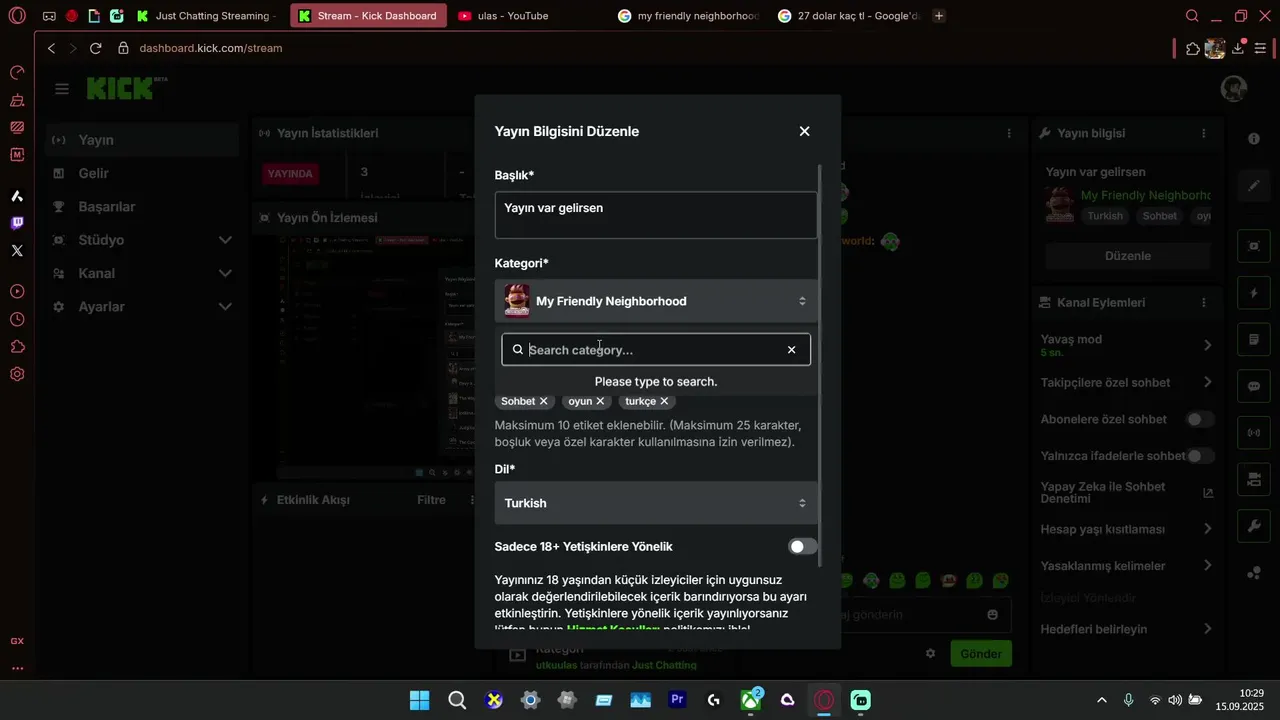The width and height of the screenshot is (1280, 720).
Task: Focus the Başlık title text field
Action: point(656,215)
